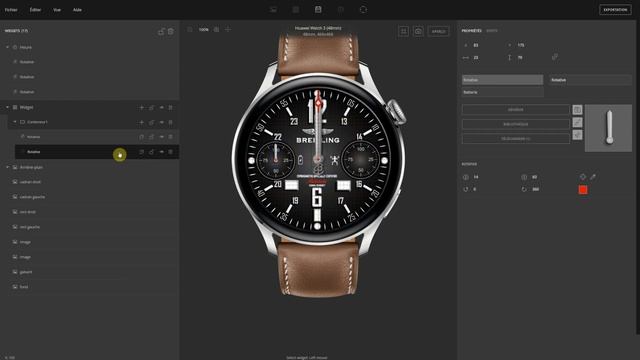Viewport: 640px width, 360px height.
Task: Add an item to the Widget group
Action: click(x=142, y=107)
